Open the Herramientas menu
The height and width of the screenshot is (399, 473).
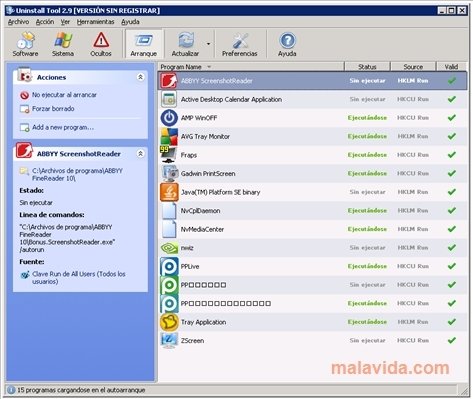95,22
